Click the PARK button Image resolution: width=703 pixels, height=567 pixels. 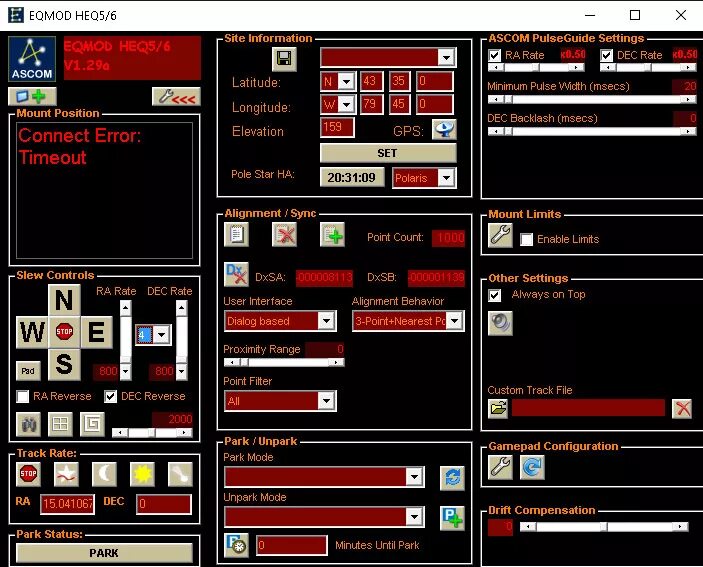[104, 553]
